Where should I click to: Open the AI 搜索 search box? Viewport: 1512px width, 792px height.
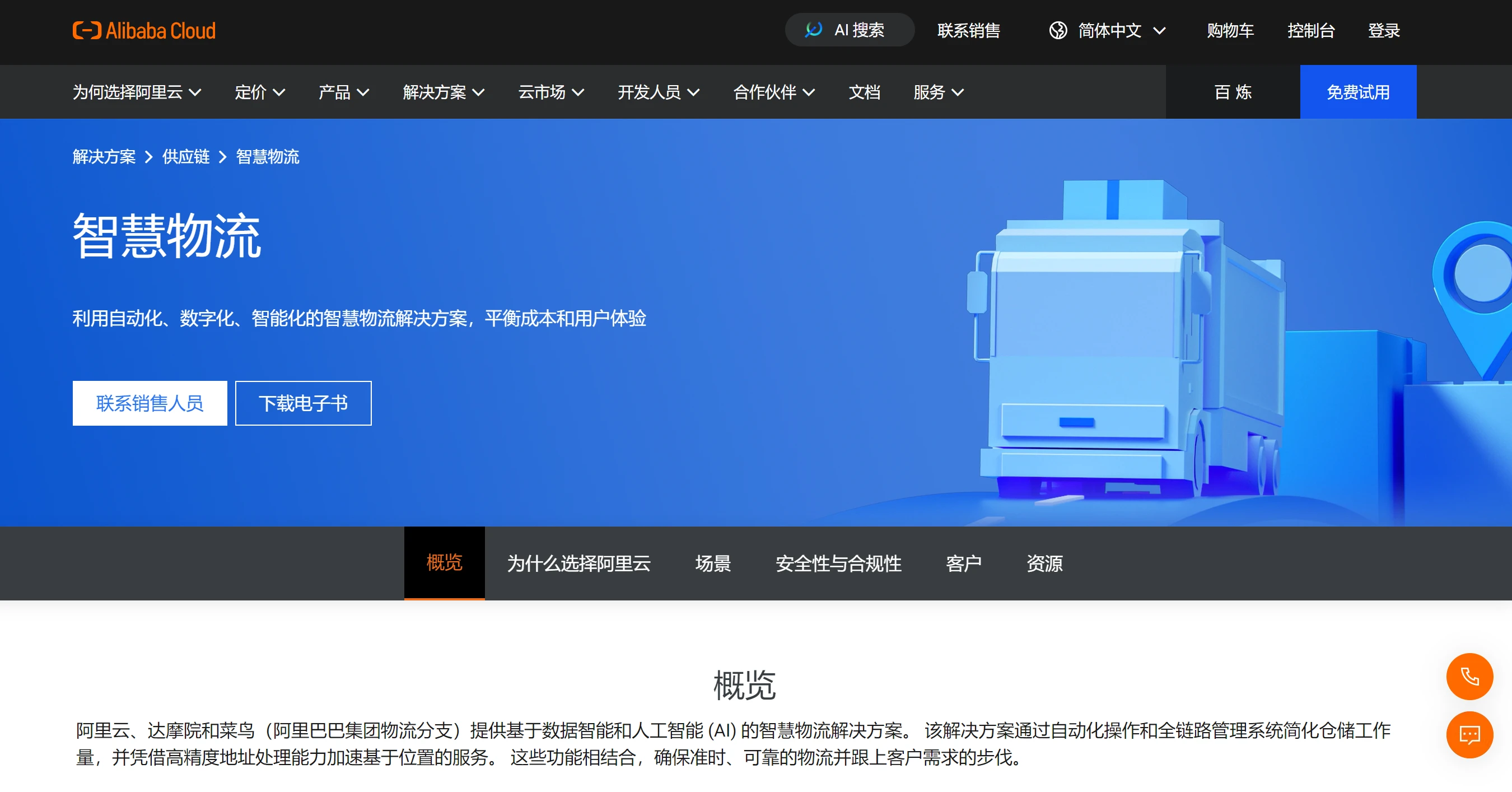coord(849,30)
